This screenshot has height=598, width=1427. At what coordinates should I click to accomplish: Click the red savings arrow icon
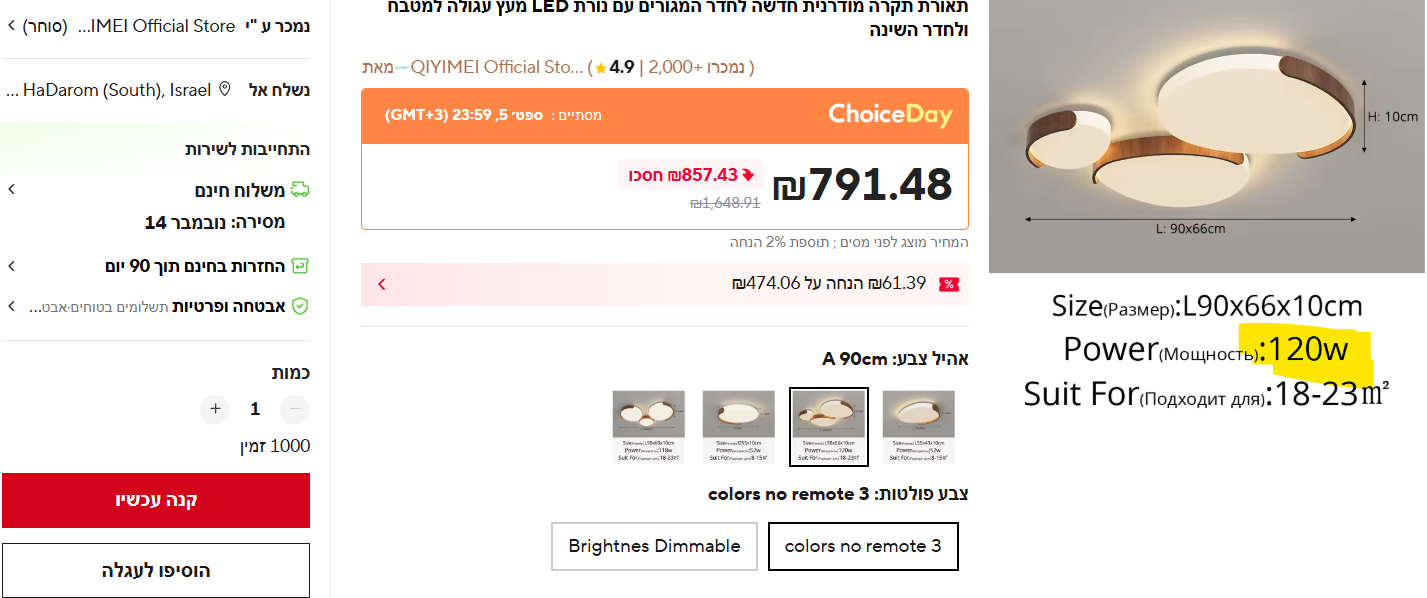click(748, 175)
